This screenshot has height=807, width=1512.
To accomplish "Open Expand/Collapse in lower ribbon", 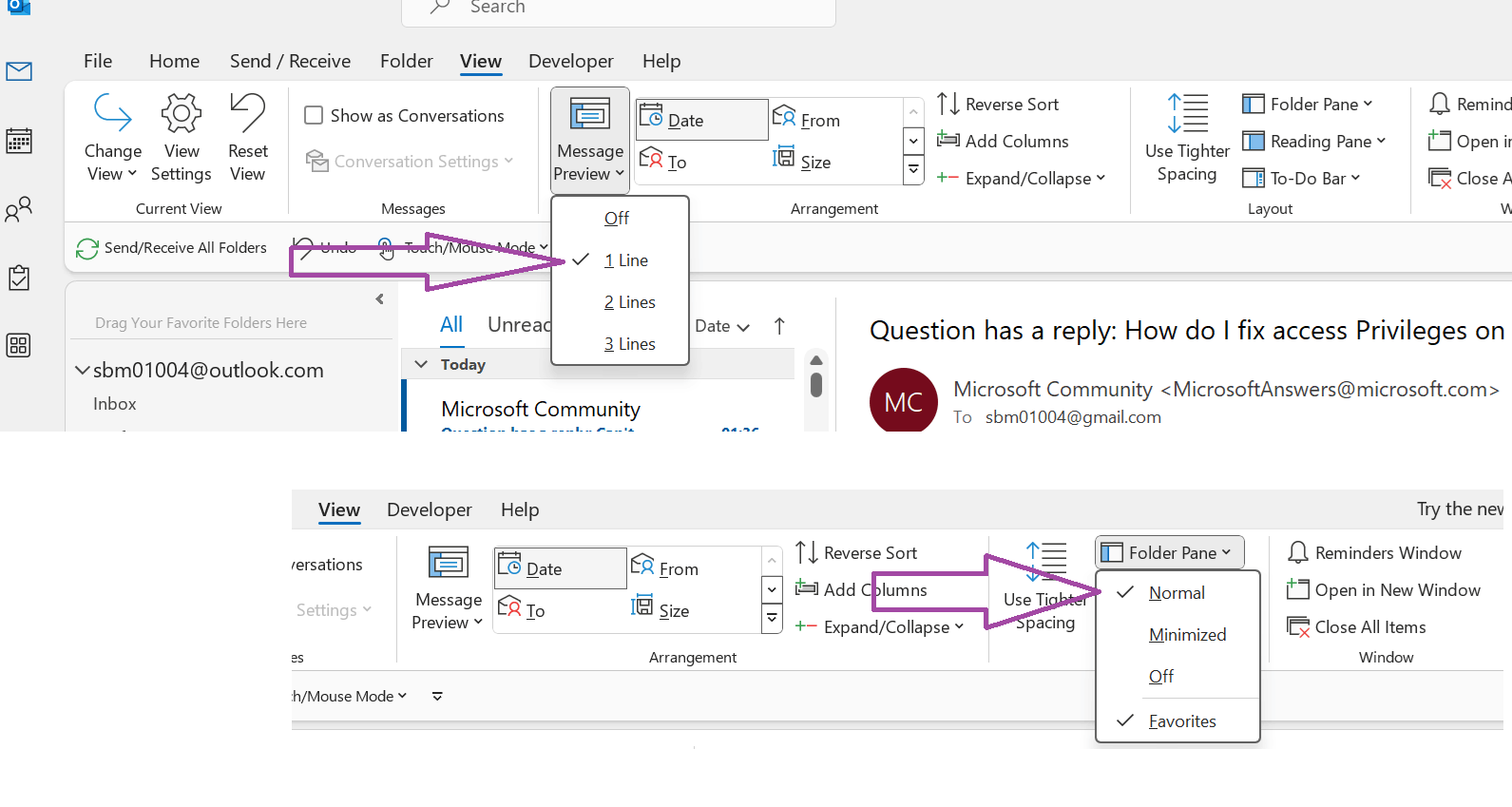I will coord(880,626).
